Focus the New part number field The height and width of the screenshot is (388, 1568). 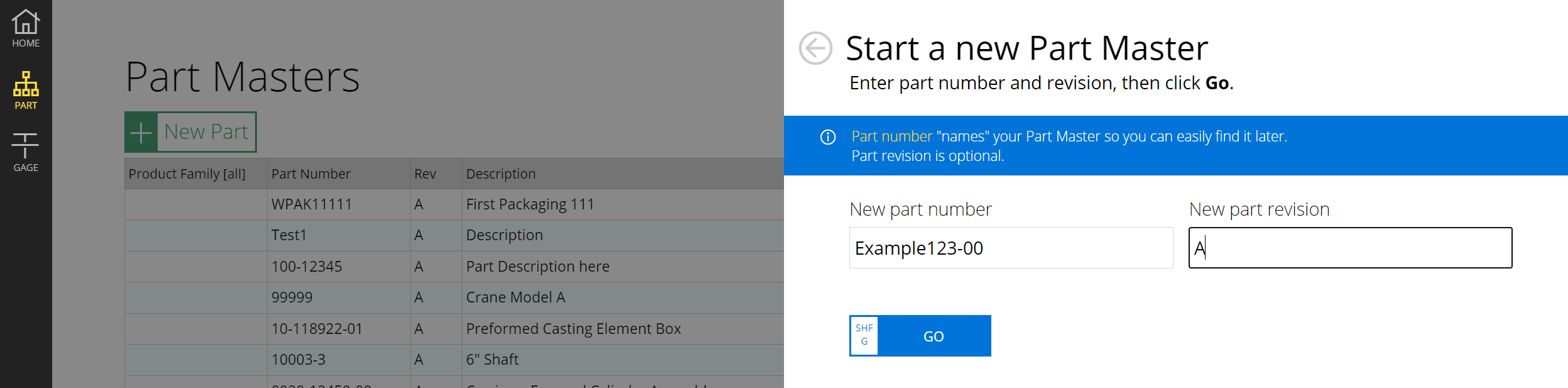coord(1010,248)
